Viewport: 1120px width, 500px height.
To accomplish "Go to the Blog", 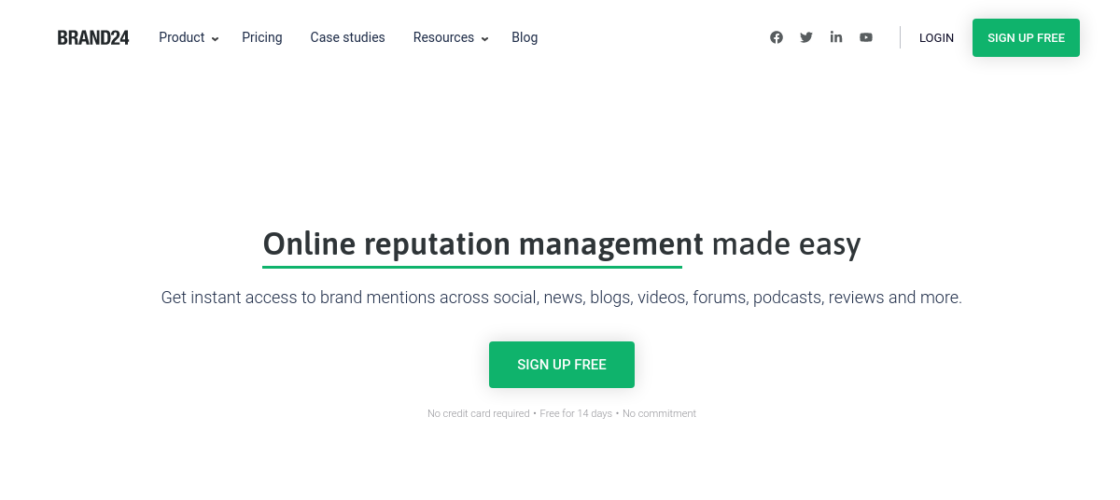I will [x=524, y=38].
